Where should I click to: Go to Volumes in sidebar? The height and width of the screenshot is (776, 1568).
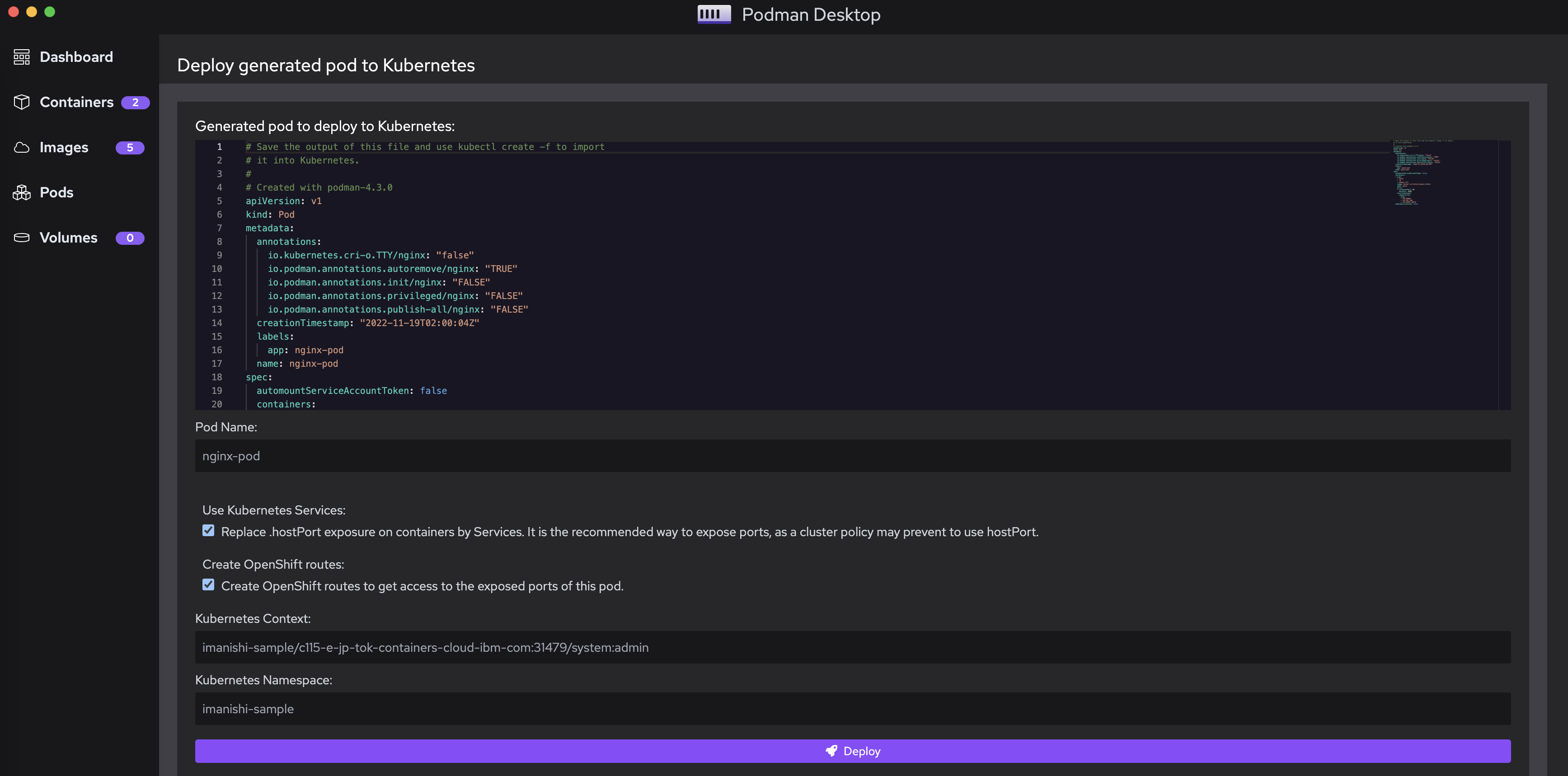point(68,238)
